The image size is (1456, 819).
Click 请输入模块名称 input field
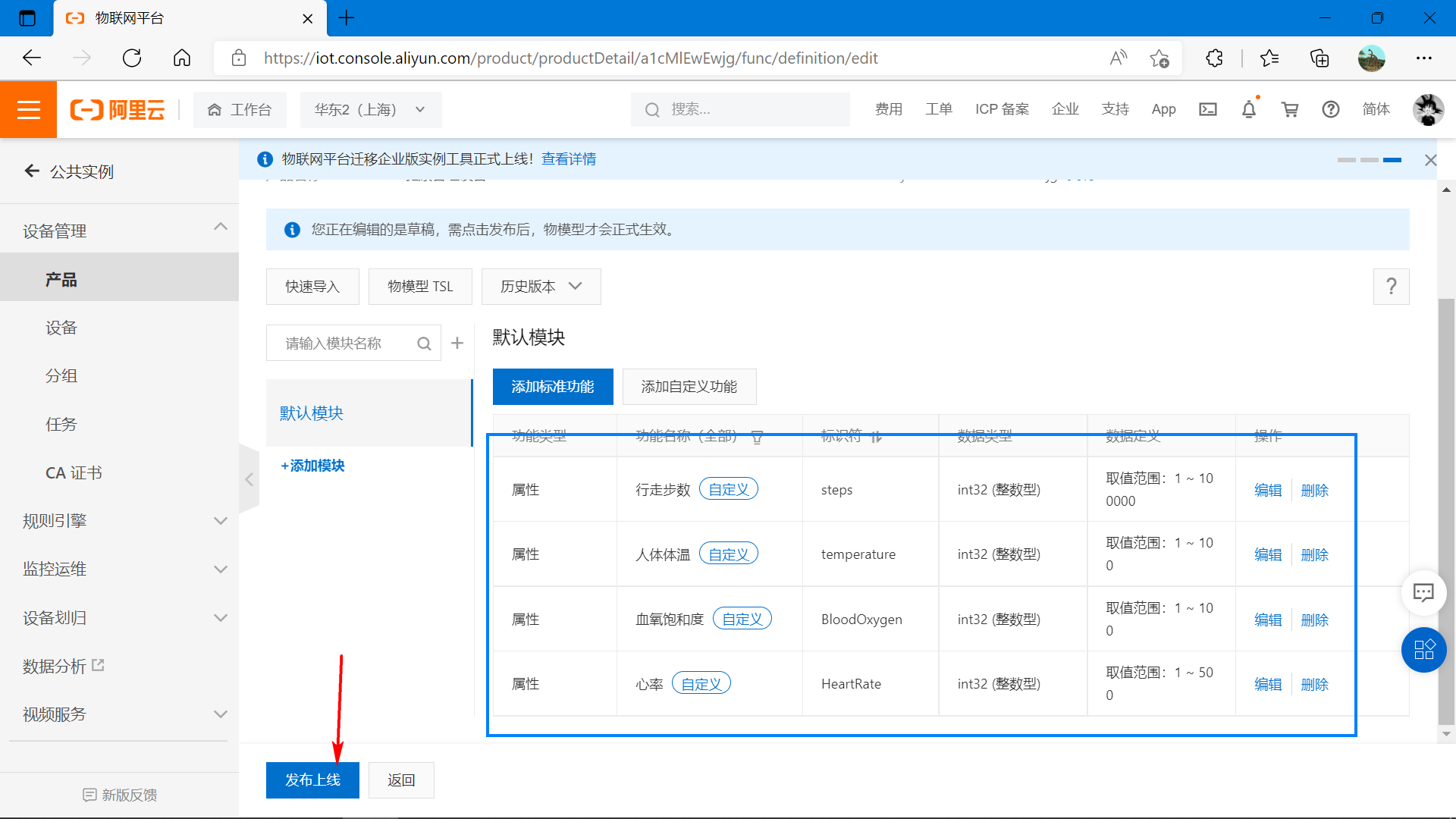[x=353, y=344]
